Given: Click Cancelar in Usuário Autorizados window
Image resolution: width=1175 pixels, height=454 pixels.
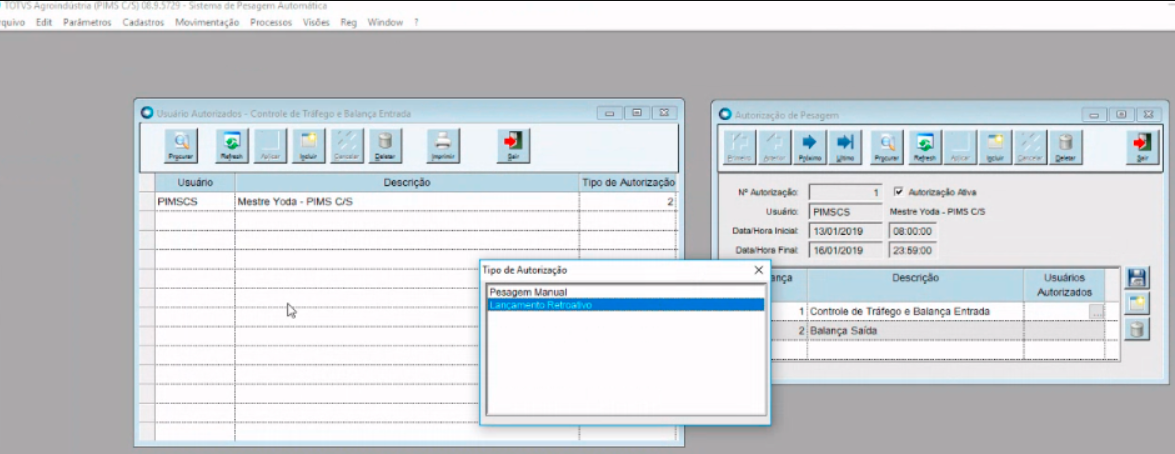Looking at the screenshot, I should pos(346,145).
